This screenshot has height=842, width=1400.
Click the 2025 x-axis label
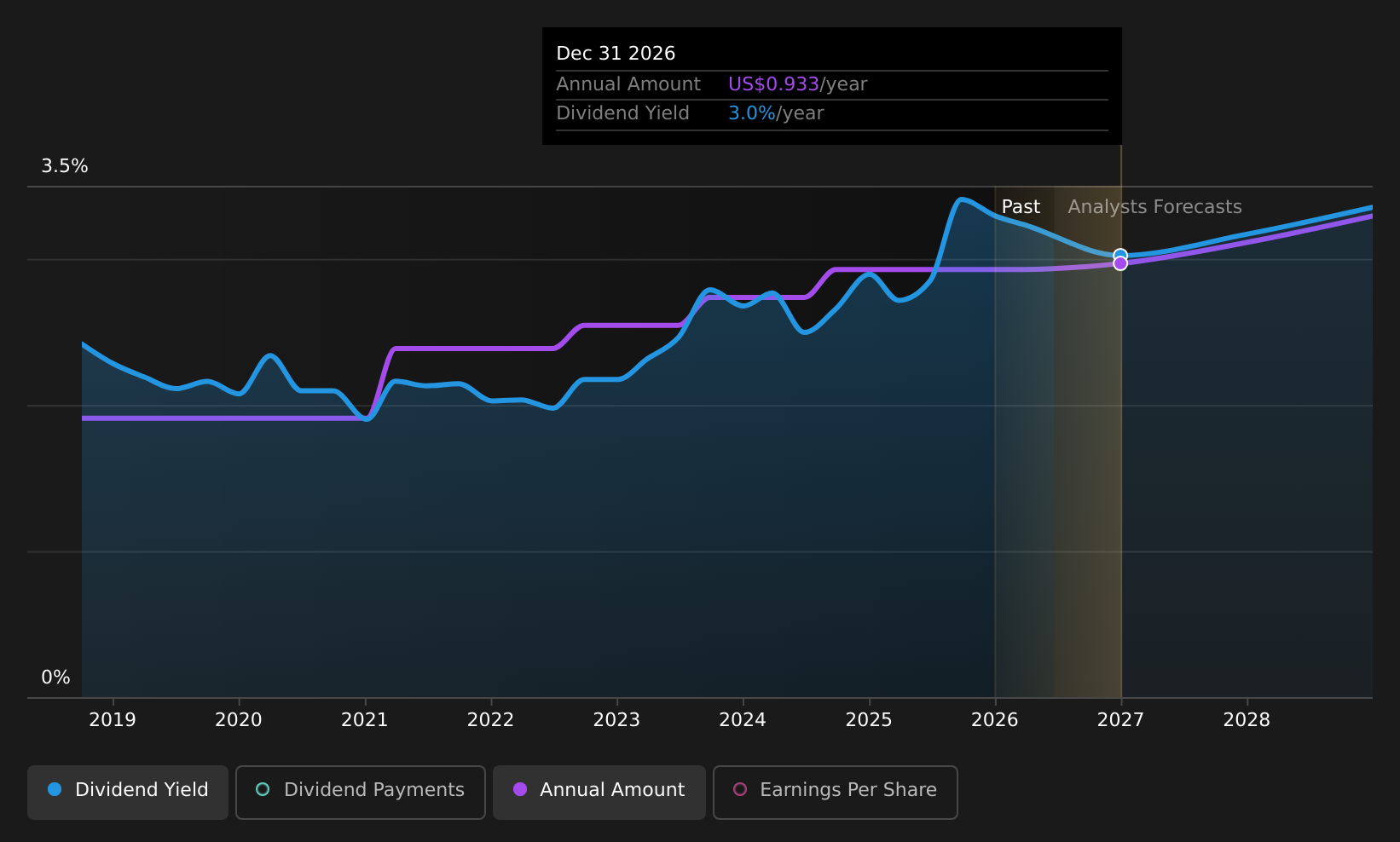coord(869,720)
